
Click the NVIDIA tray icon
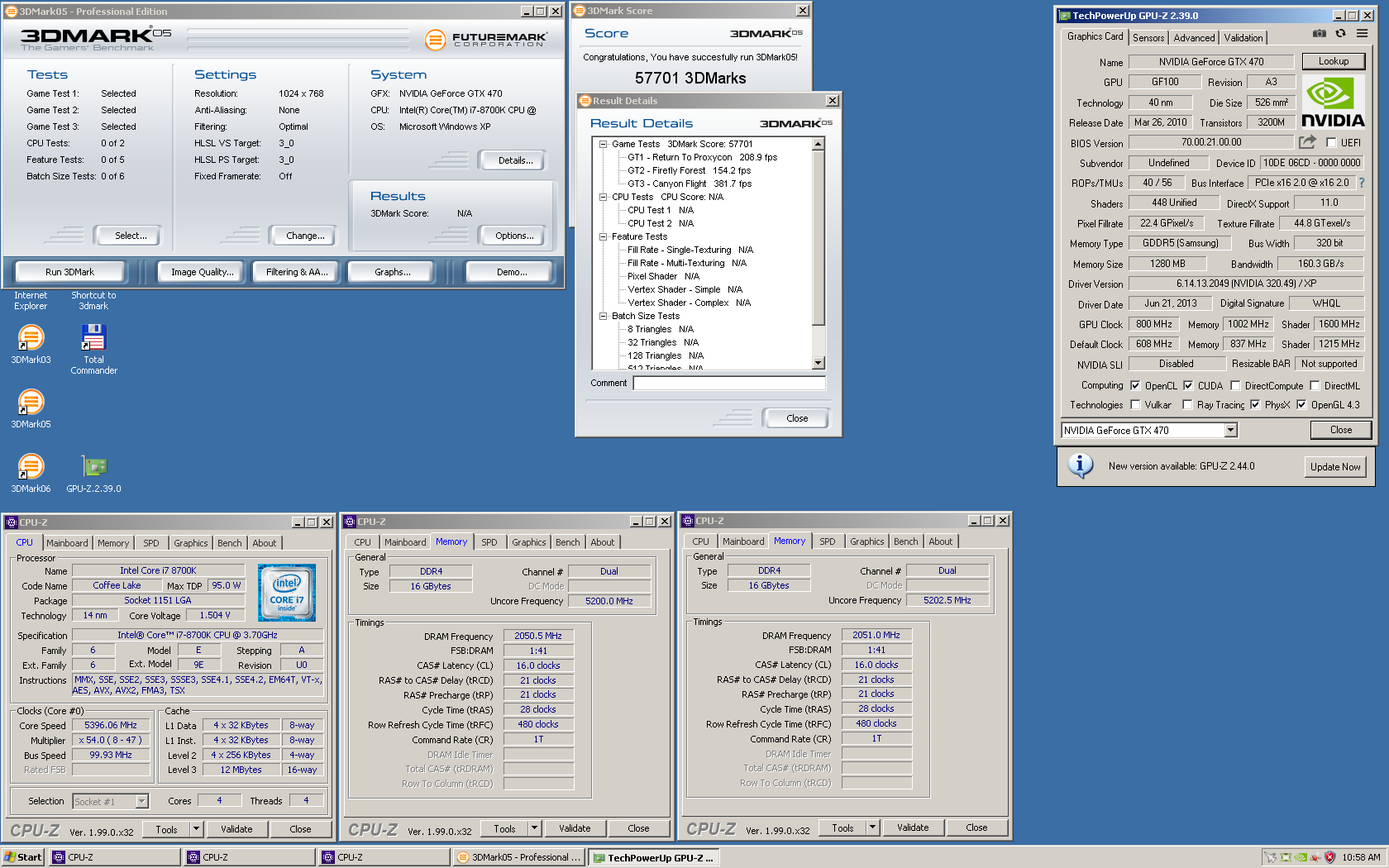(1300, 857)
